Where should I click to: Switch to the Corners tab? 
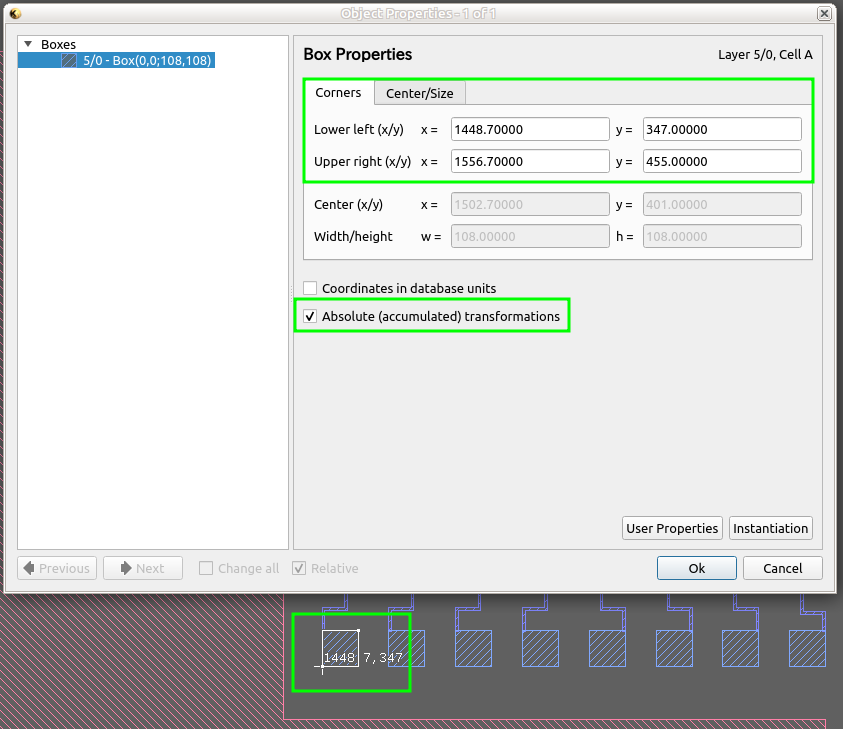(338, 93)
